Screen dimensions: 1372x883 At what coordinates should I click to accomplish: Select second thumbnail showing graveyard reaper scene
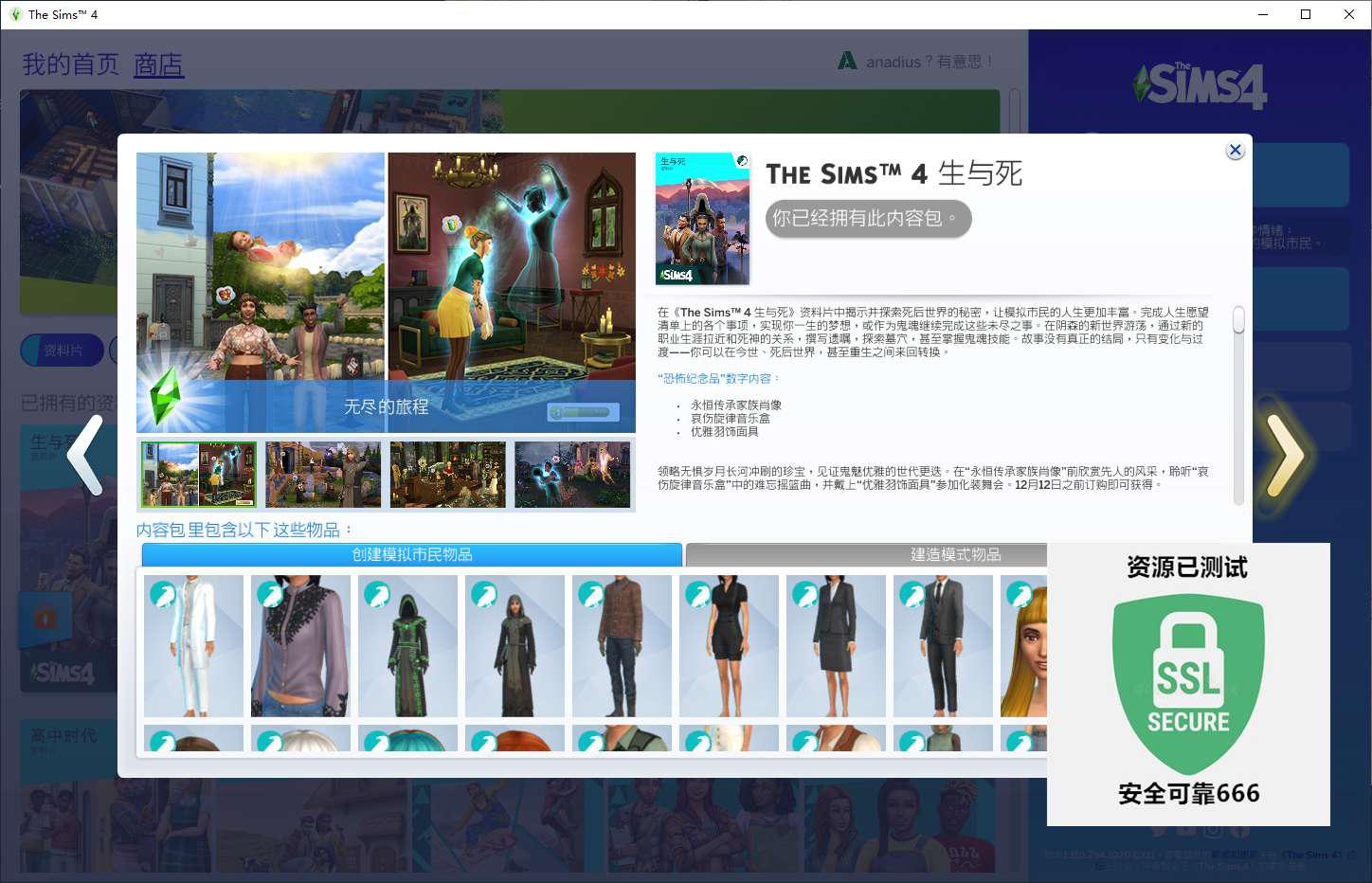(323, 474)
